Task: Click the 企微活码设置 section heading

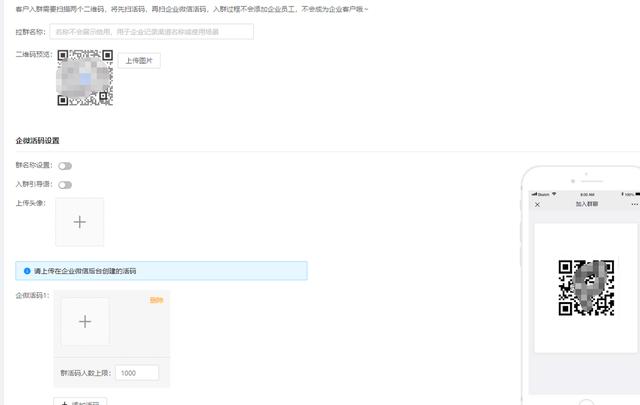Action: tap(38, 140)
